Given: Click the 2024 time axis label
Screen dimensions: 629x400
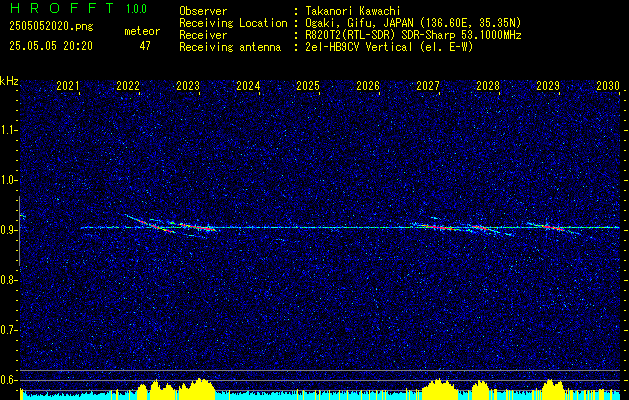Looking at the screenshot, I should tap(248, 86).
